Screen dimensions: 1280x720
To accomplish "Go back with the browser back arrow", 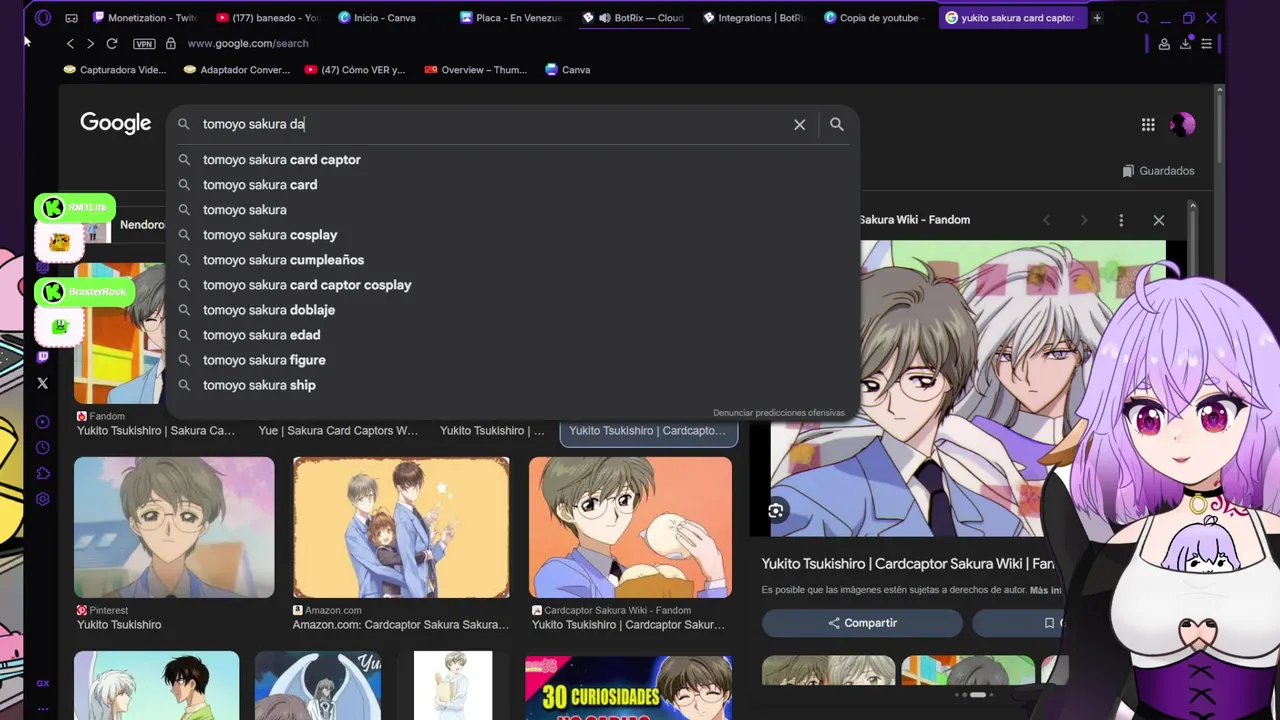I will [70, 44].
